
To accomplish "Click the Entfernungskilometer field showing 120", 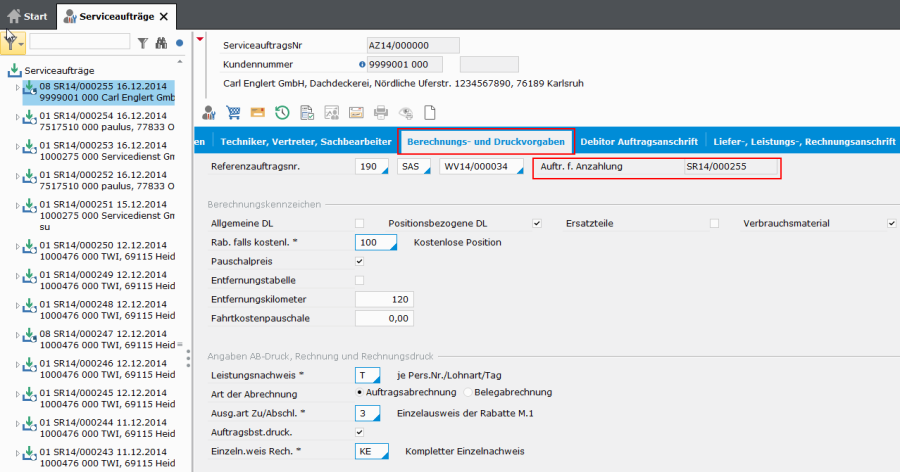I will tap(385, 299).
